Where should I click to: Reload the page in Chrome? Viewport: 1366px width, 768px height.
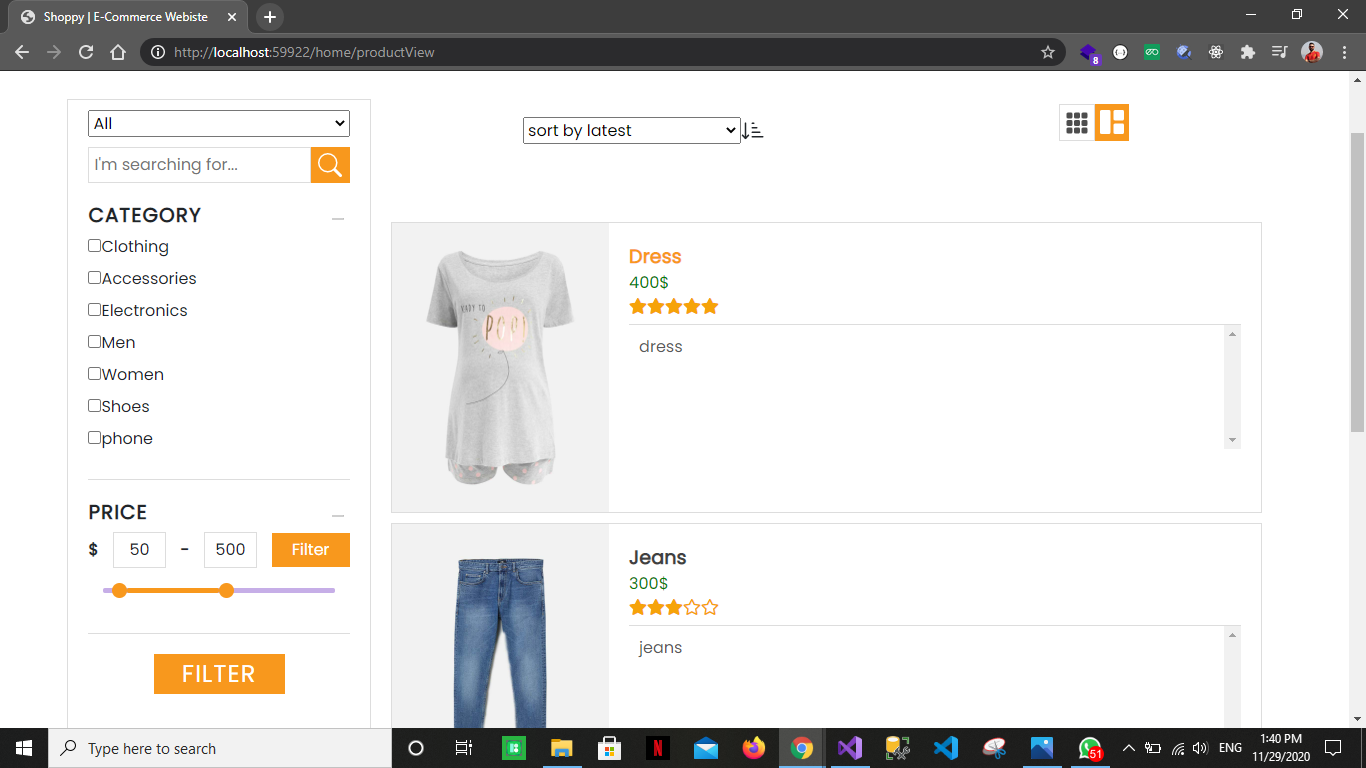coord(86,52)
